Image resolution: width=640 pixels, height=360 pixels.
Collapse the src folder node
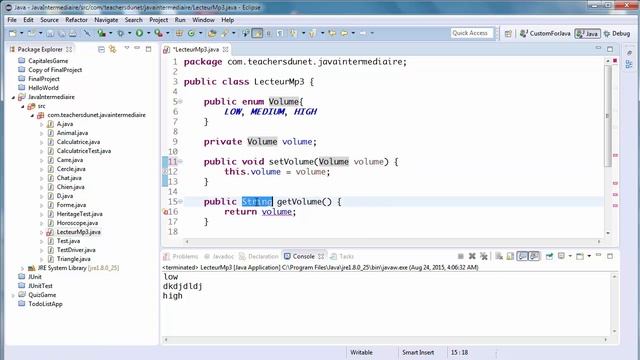23,106
